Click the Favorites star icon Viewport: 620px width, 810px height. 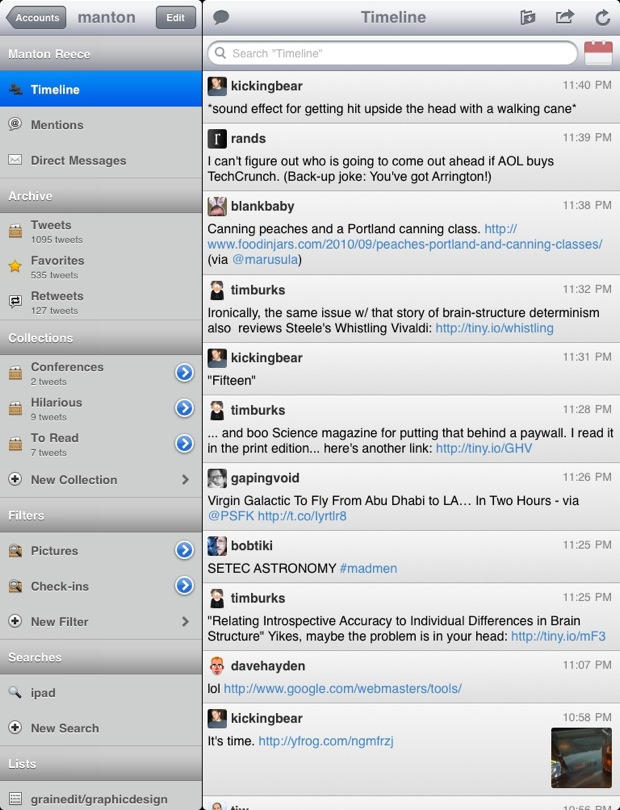pyautogui.click(x=15, y=266)
